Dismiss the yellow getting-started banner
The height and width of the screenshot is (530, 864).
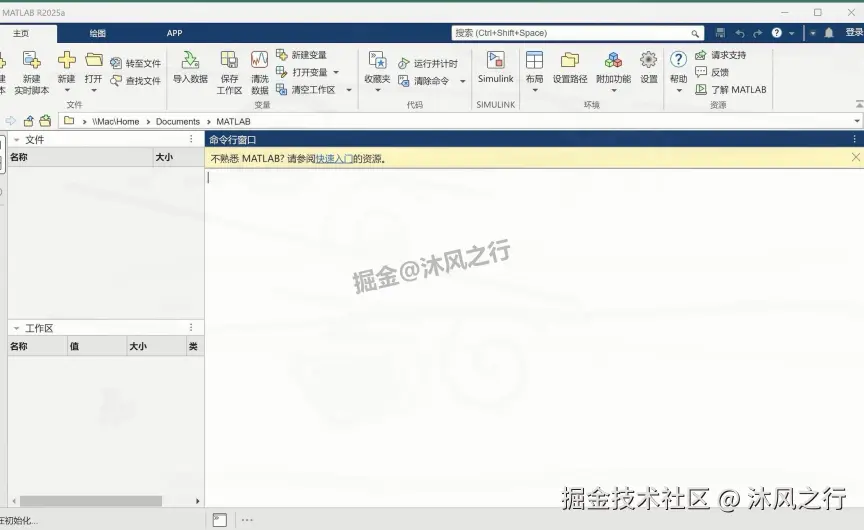pos(855,158)
